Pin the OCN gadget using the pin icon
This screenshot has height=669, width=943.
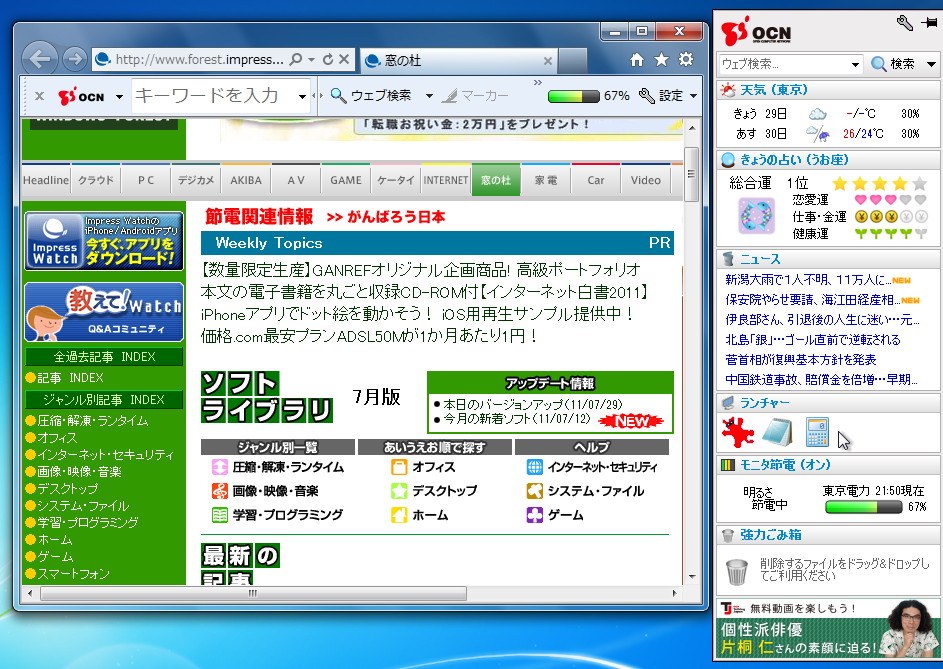(930, 22)
